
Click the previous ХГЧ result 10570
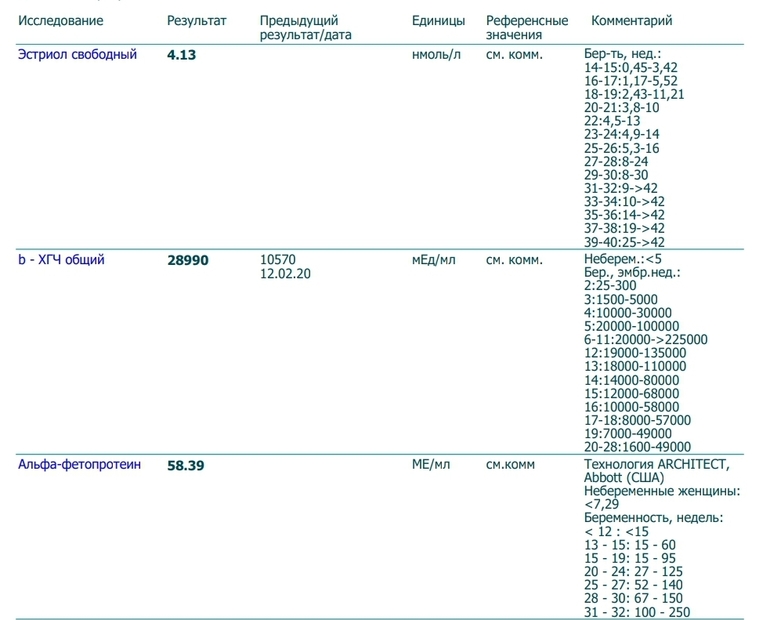[277, 260]
